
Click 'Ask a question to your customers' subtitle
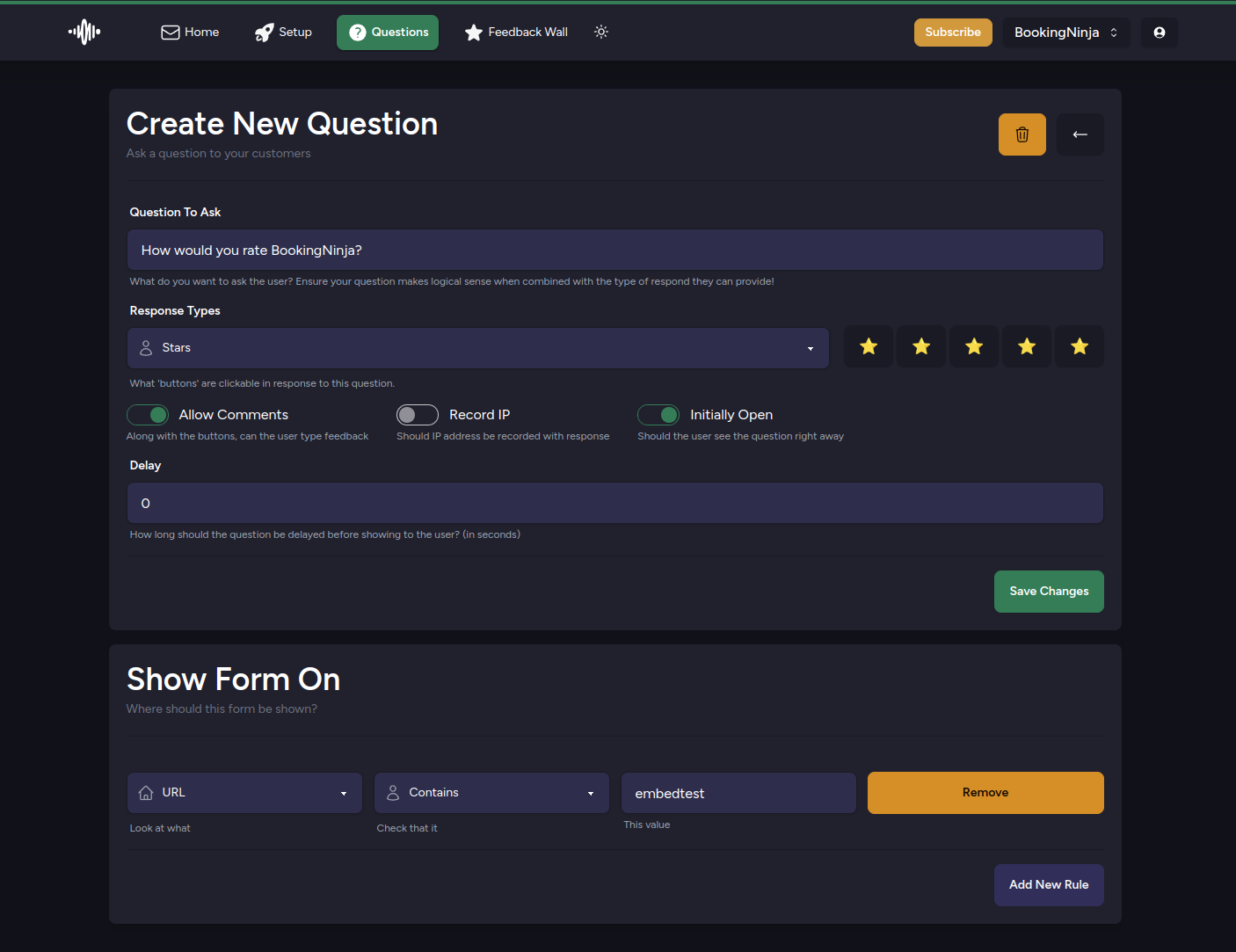pos(218,153)
